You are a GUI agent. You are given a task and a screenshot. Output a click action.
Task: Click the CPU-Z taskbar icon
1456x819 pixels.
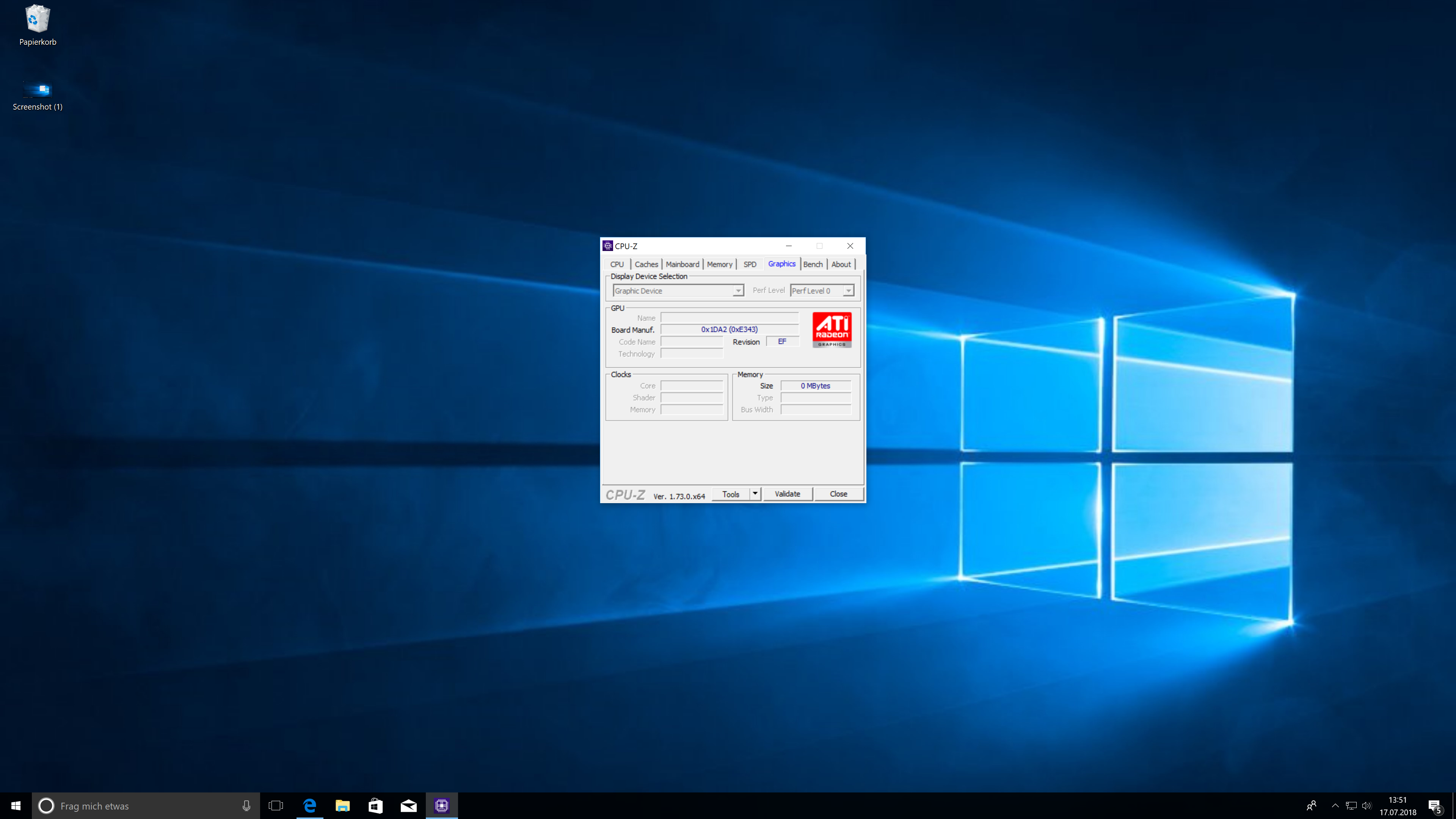(x=441, y=805)
